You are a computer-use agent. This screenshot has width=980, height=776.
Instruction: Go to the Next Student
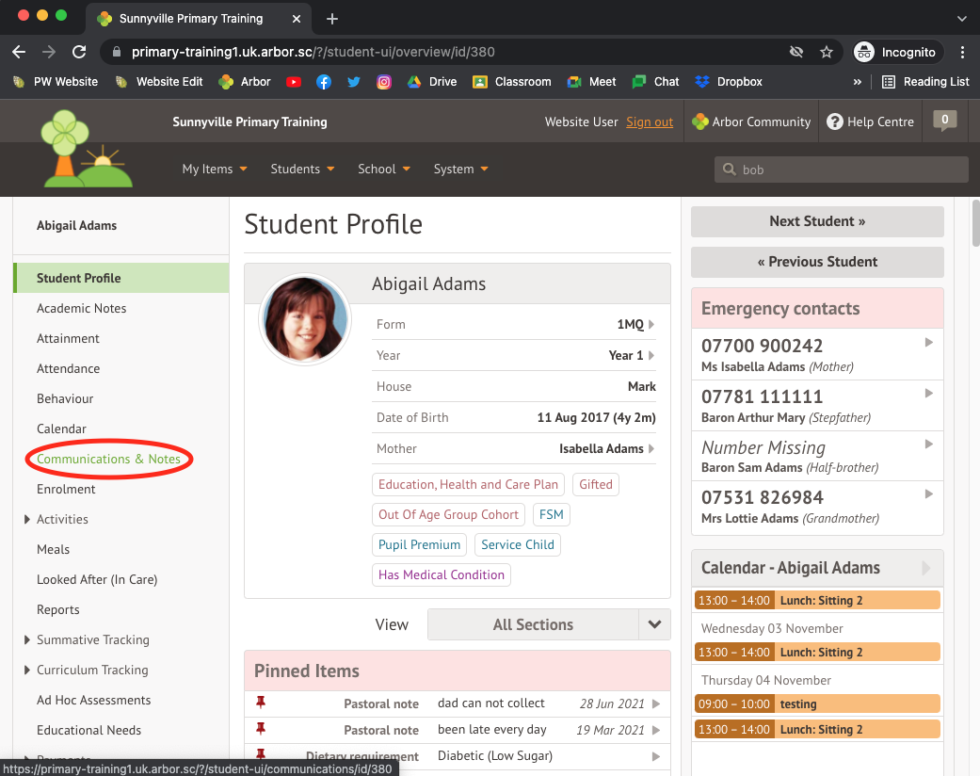point(817,221)
